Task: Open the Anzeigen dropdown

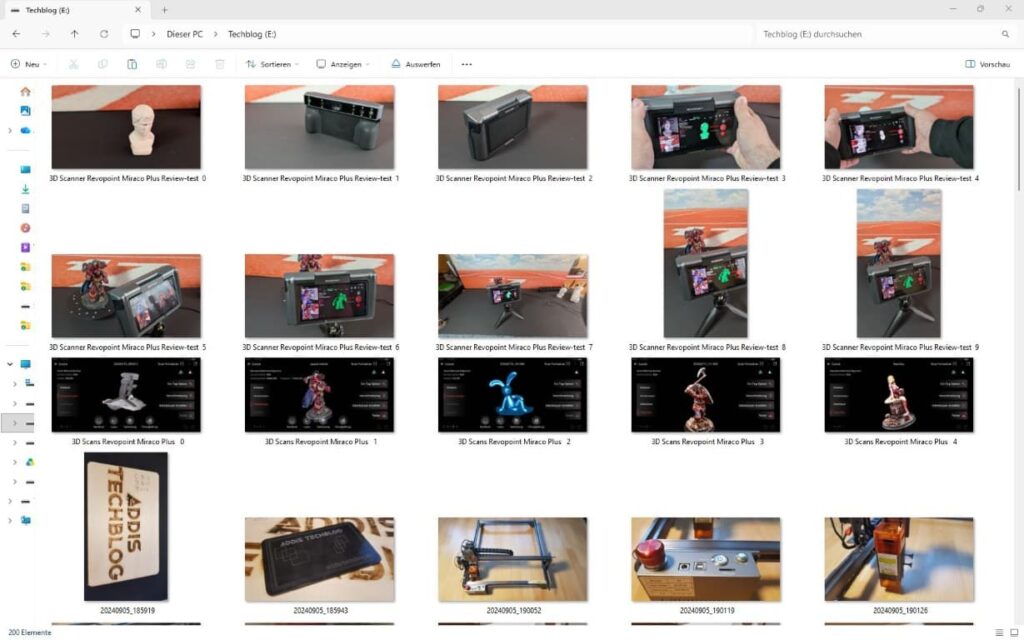Action: [344, 64]
